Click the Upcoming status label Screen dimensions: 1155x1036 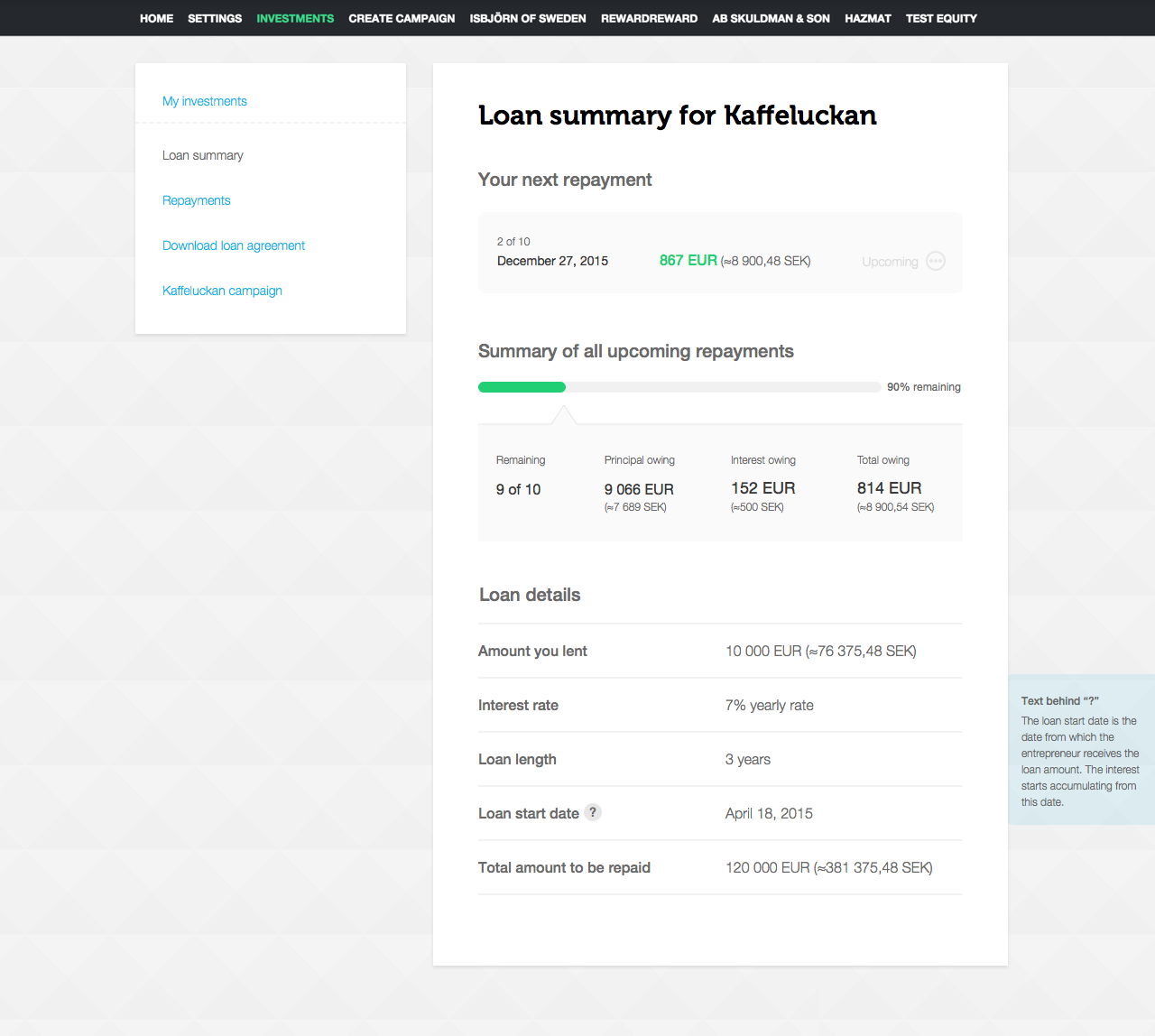coord(890,262)
